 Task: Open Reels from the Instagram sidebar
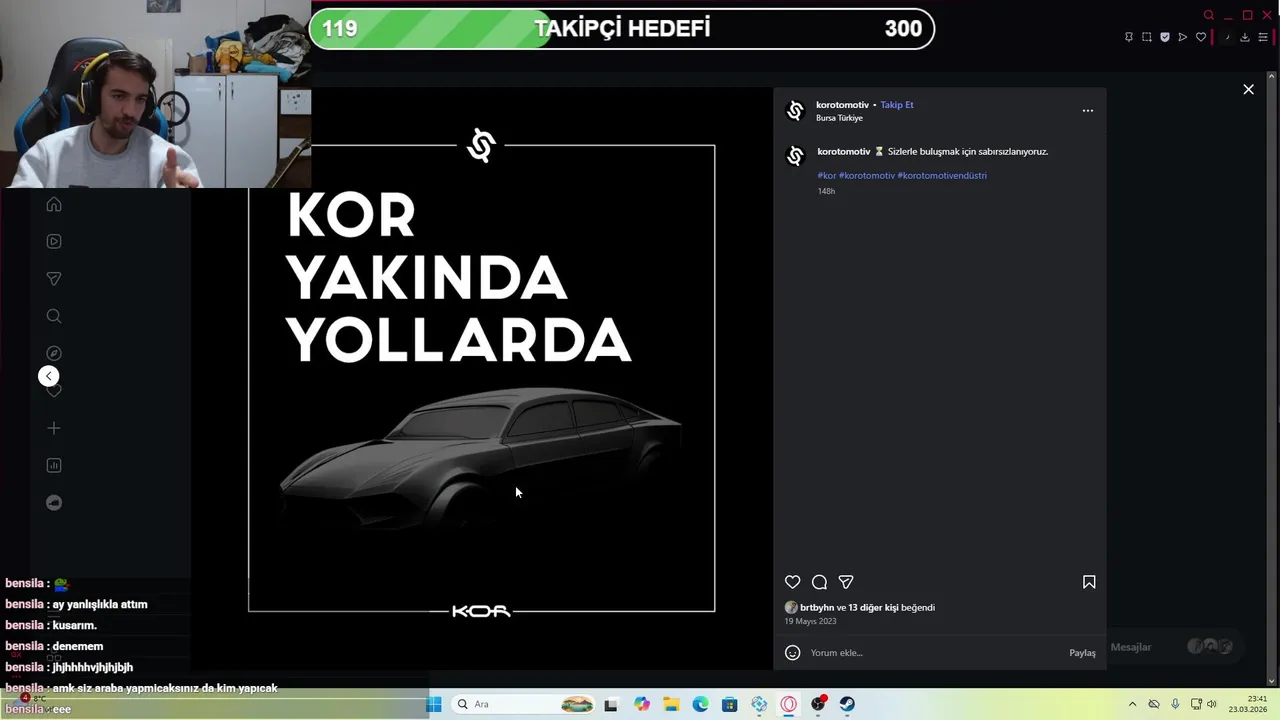click(x=54, y=241)
